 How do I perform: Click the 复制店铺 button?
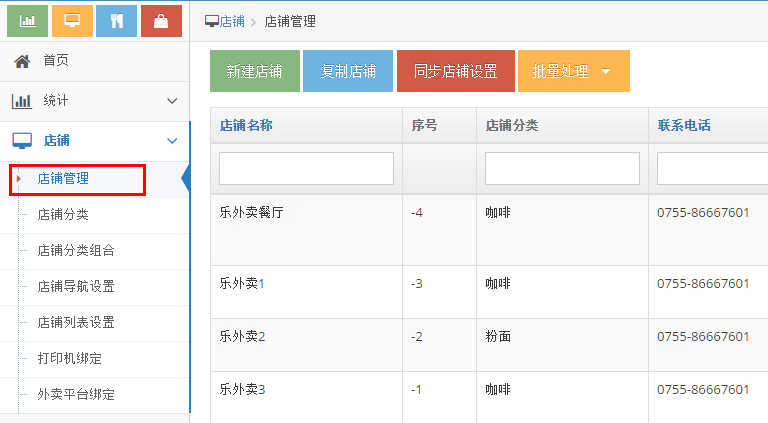(348, 71)
